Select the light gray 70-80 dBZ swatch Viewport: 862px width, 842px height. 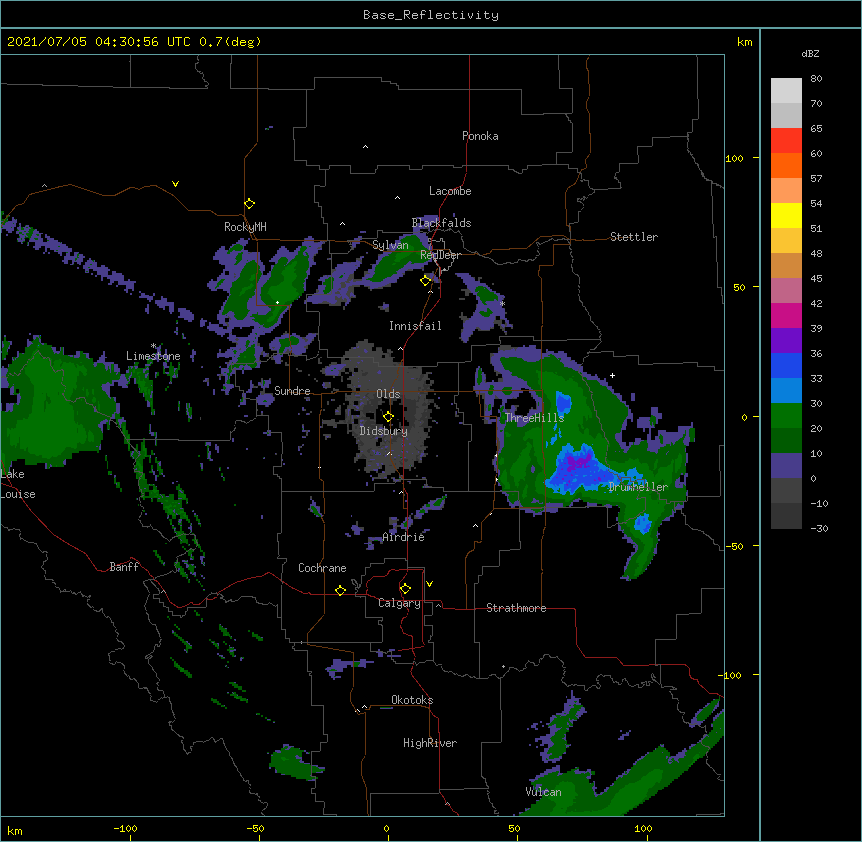(x=786, y=91)
